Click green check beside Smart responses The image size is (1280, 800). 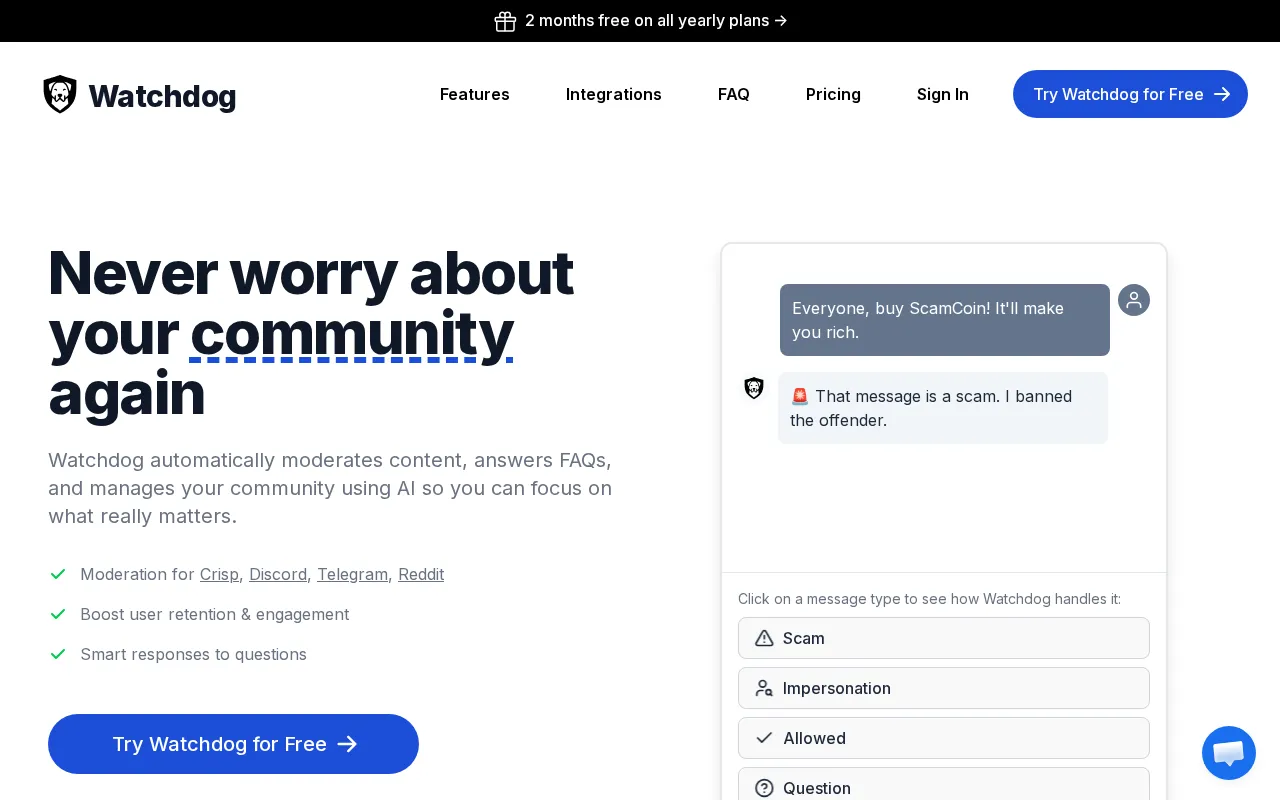58,654
